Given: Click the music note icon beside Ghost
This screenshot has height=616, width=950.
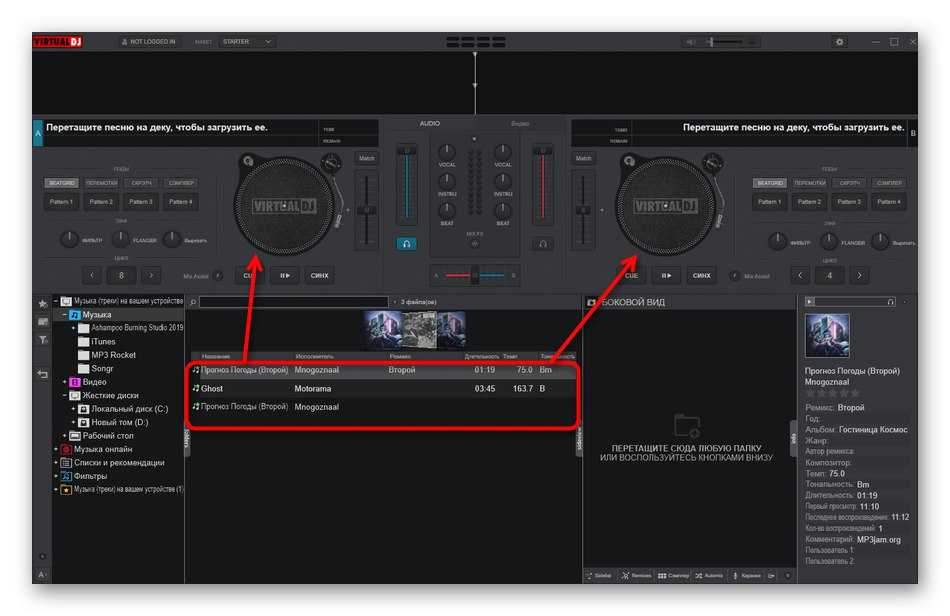Looking at the screenshot, I should pyautogui.click(x=196, y=388).
